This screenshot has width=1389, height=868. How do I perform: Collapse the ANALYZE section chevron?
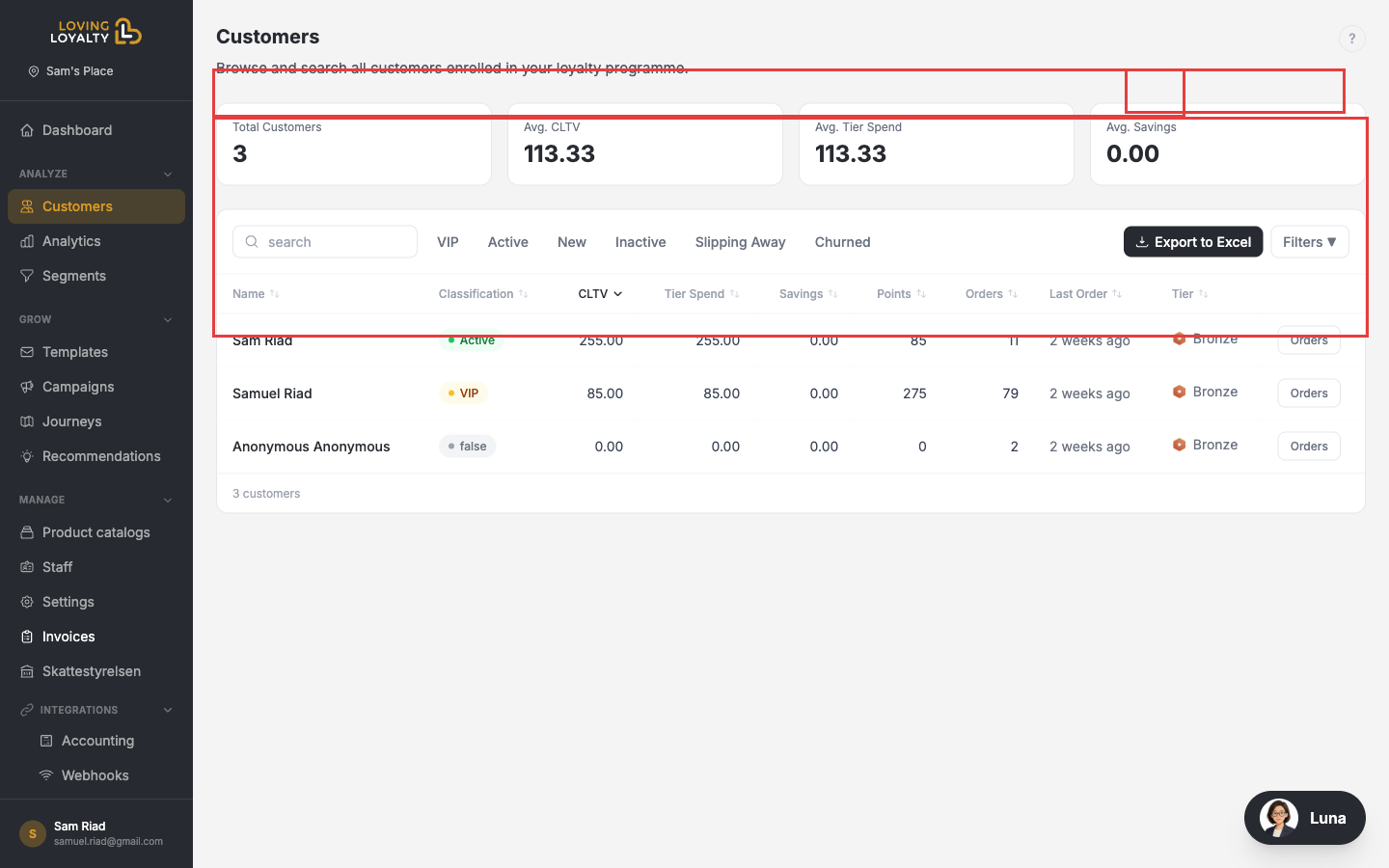tap(168, 175)
